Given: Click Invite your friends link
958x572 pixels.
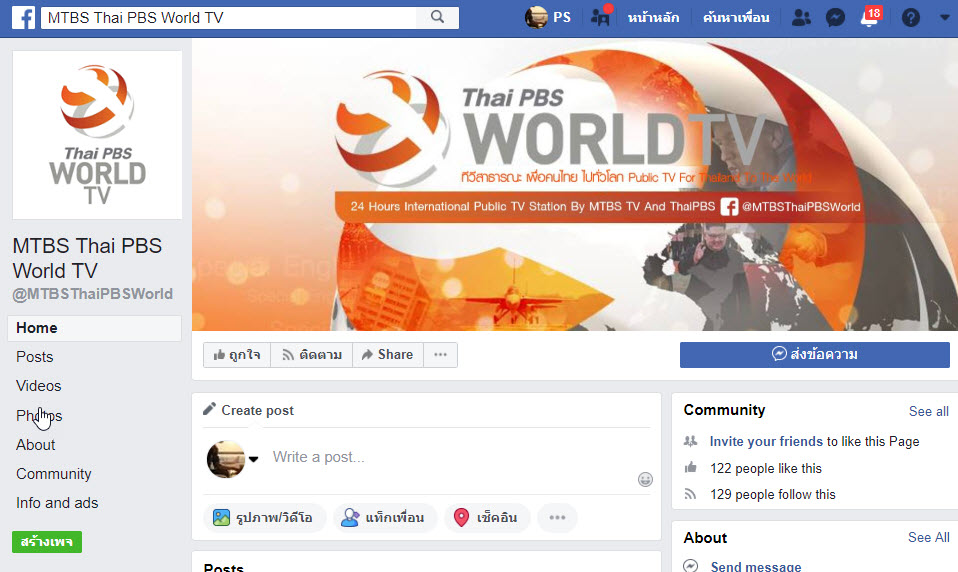Looking at the screenshot, I should [x=766, y=441].
